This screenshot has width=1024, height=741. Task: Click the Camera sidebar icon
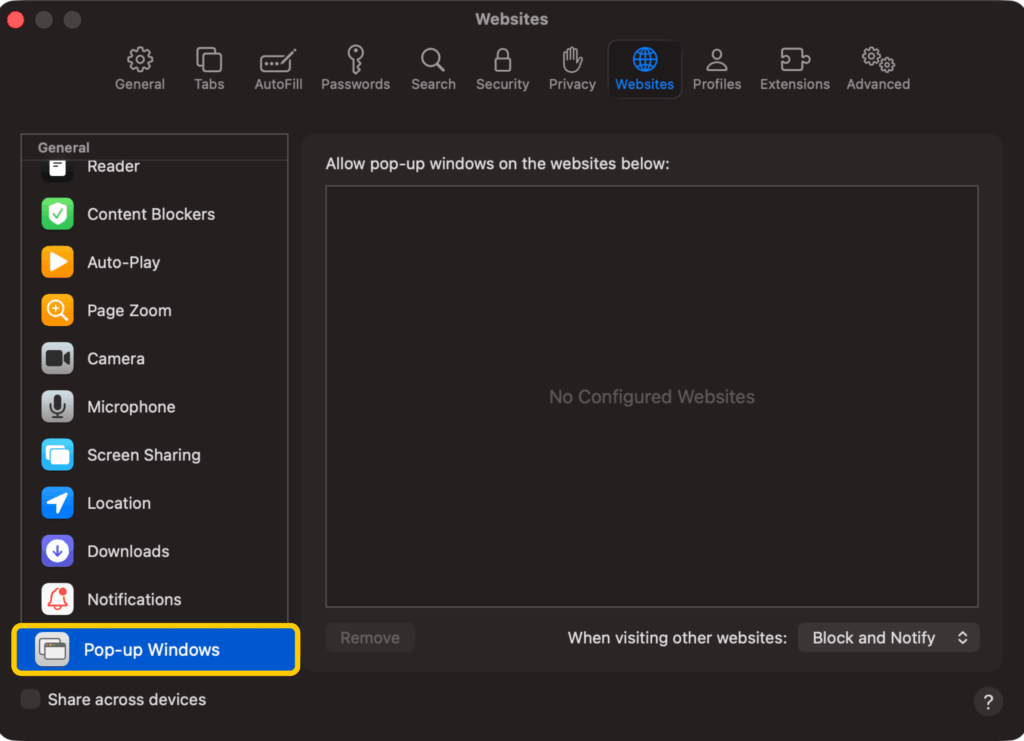pos(57,358)
